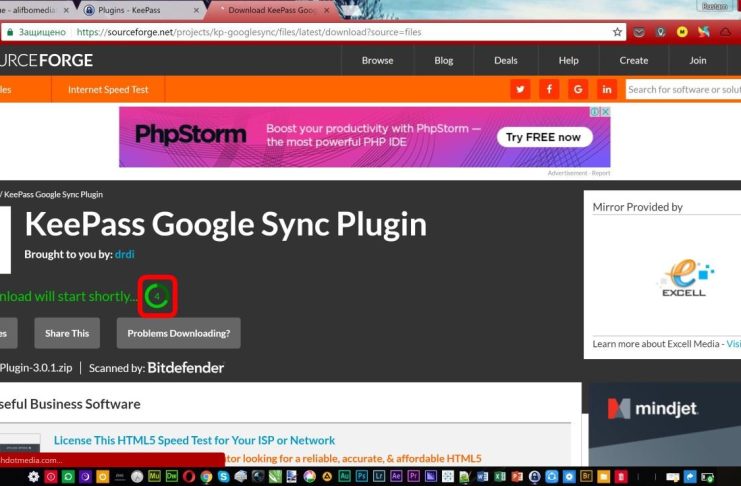741x486 pixels.
Task: Focus the Search for software field
Action: coord(683,89)
